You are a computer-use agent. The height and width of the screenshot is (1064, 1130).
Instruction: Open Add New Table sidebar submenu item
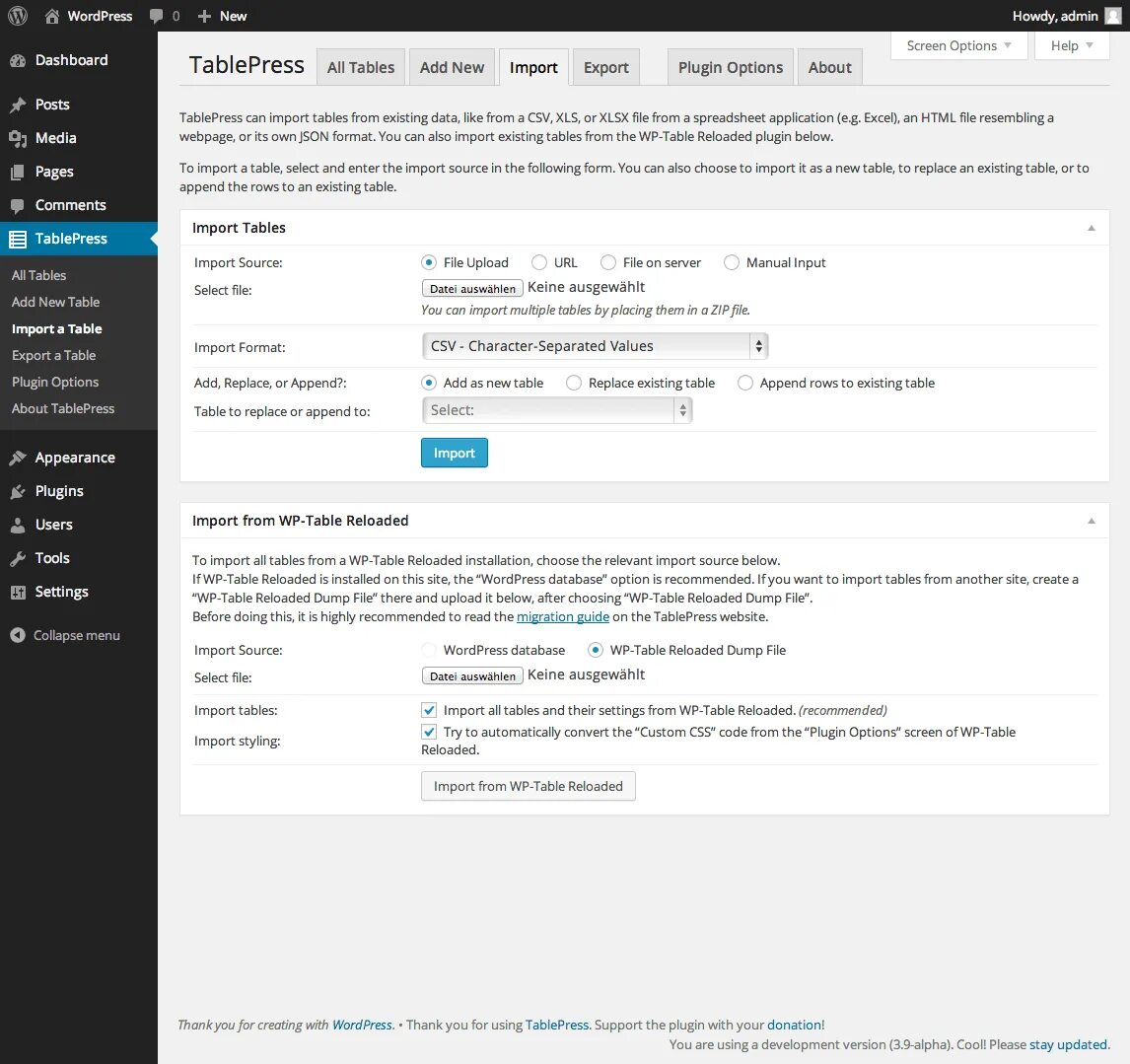[55, 302]
